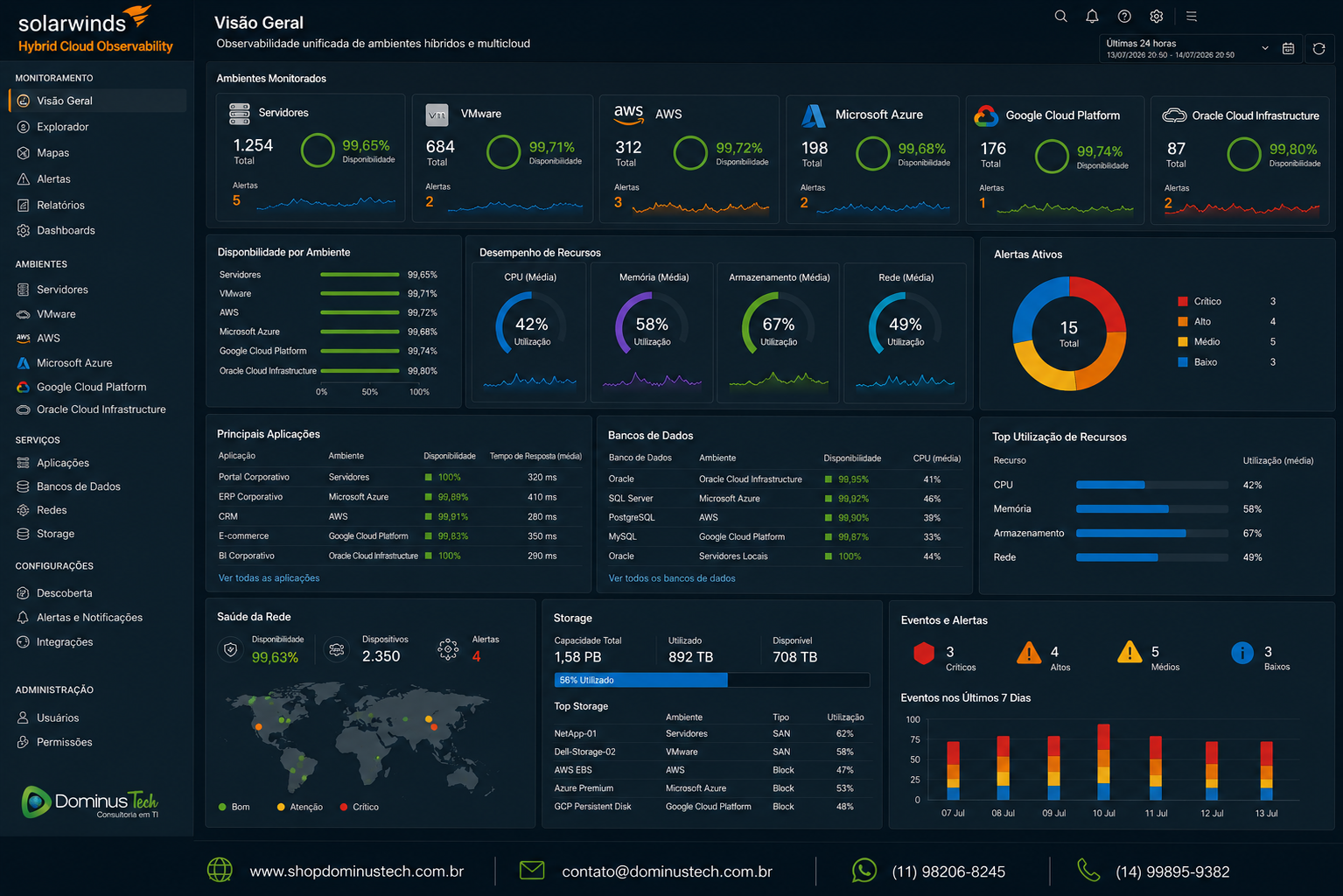Click the Microsoft Azure logo in its card

point(814,115)
